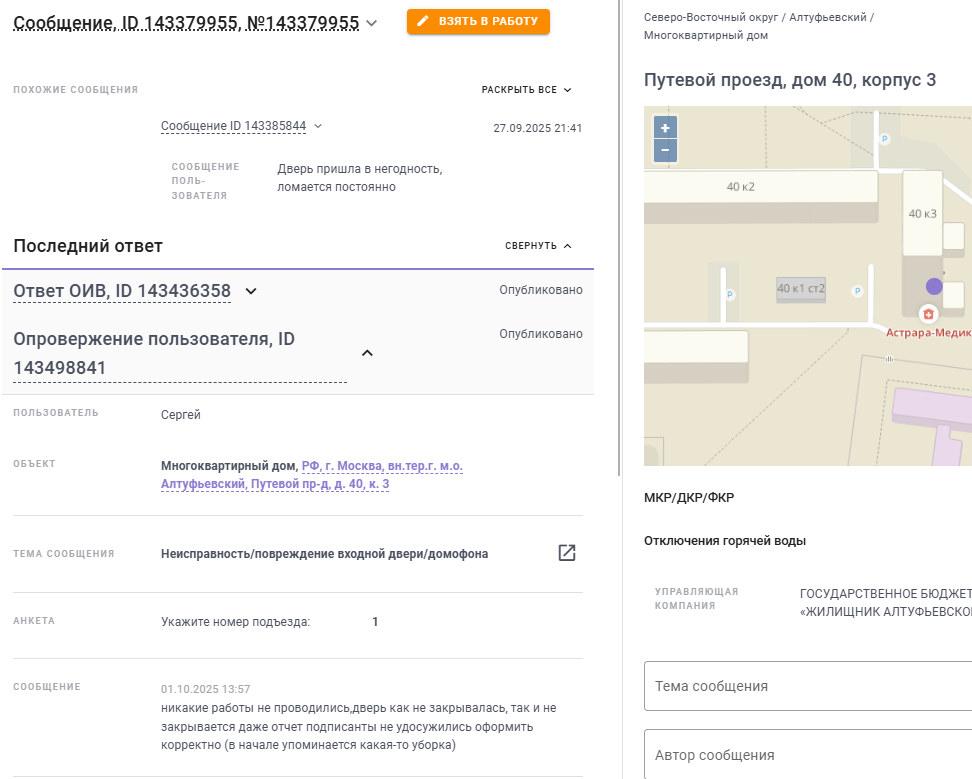This screenshot has height=779, width=972.
Task: Click the parking icon above building 40 к2
Action: 883,139
